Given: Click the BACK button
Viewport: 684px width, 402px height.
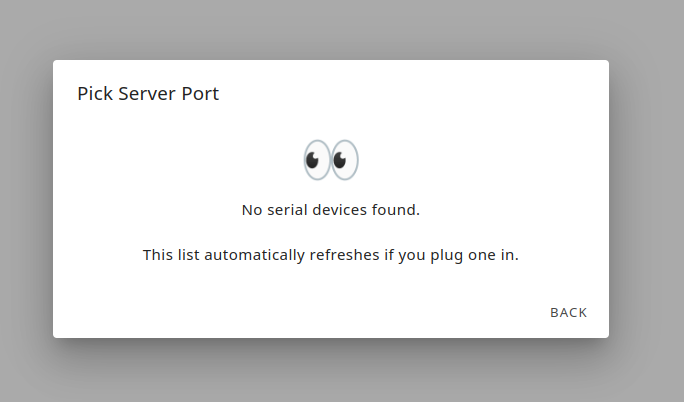Looking at the screenshot, I should (x=568, y=312).
